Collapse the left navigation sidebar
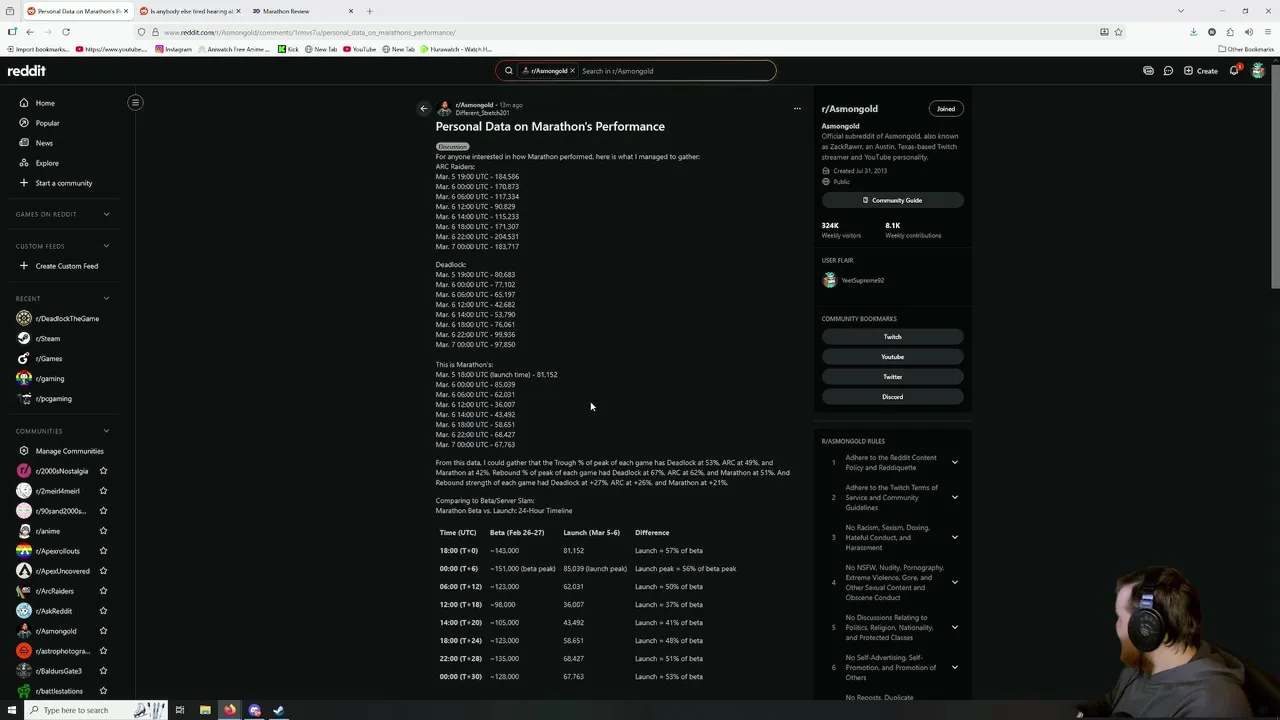 click(135, 102)
